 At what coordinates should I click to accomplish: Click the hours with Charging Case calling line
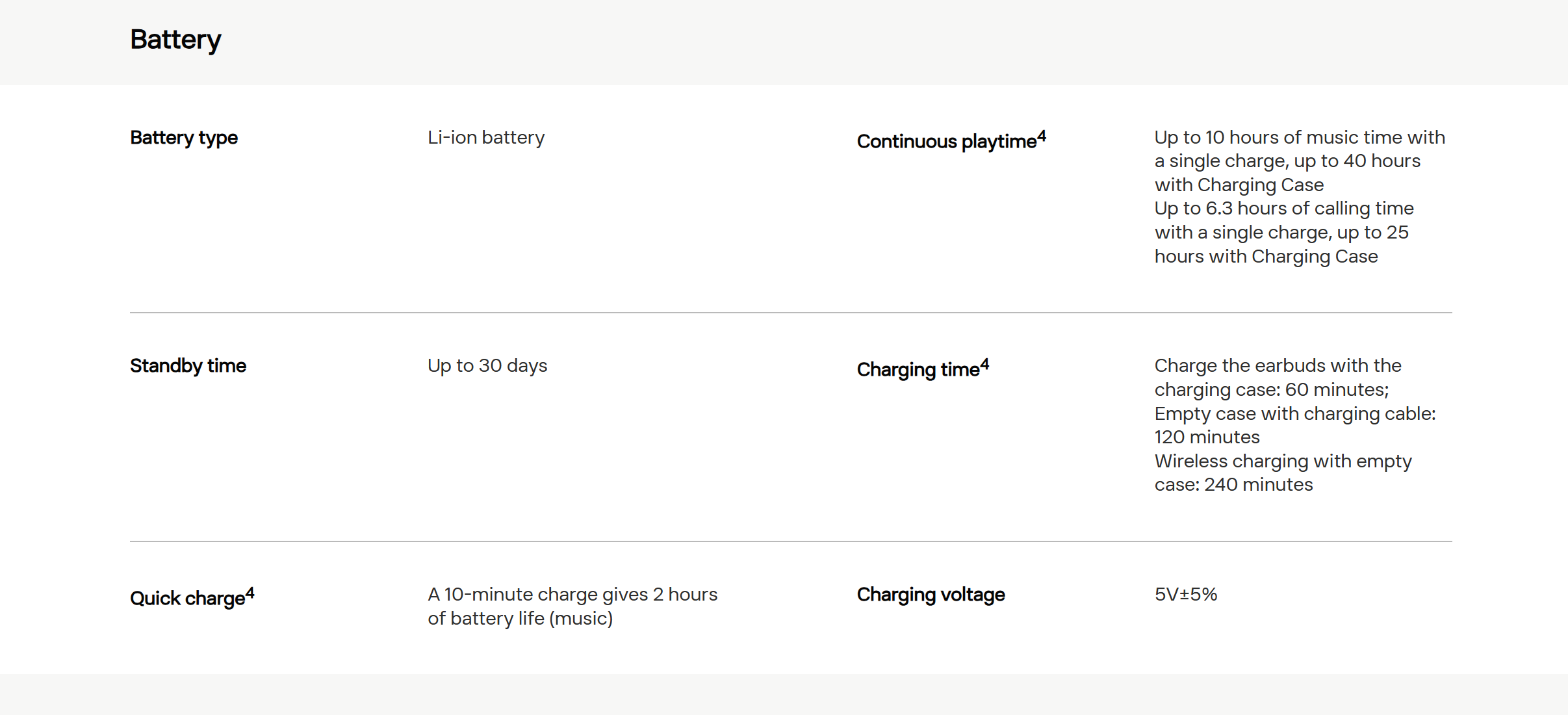[x=1266, y=257]
